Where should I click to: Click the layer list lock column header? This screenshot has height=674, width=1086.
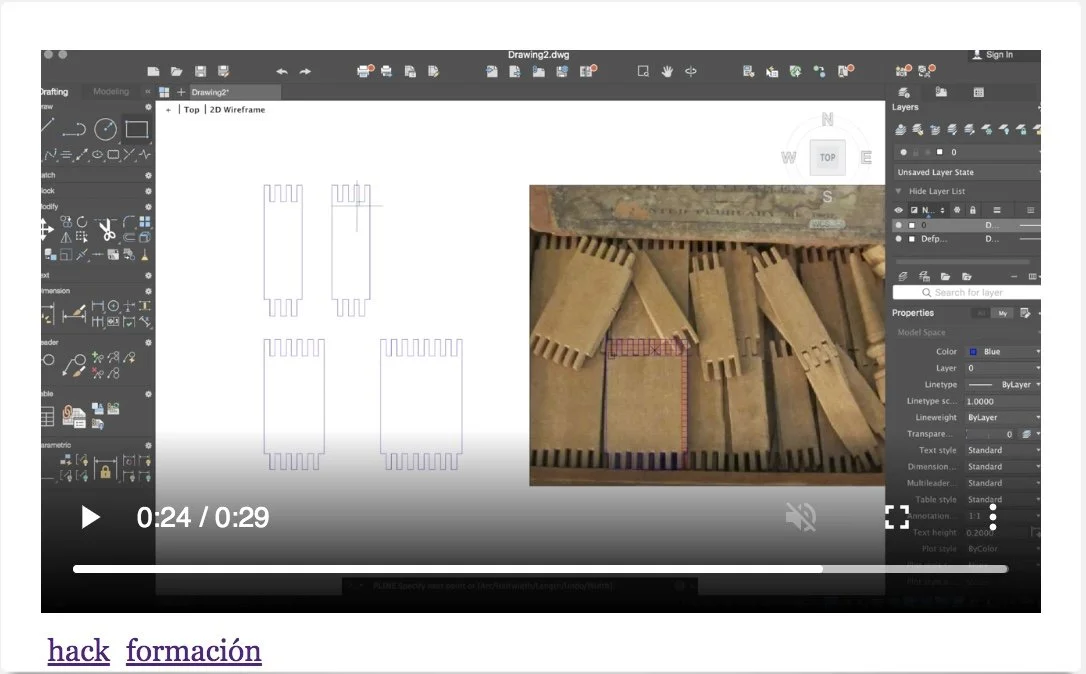(x=973, y=210)
